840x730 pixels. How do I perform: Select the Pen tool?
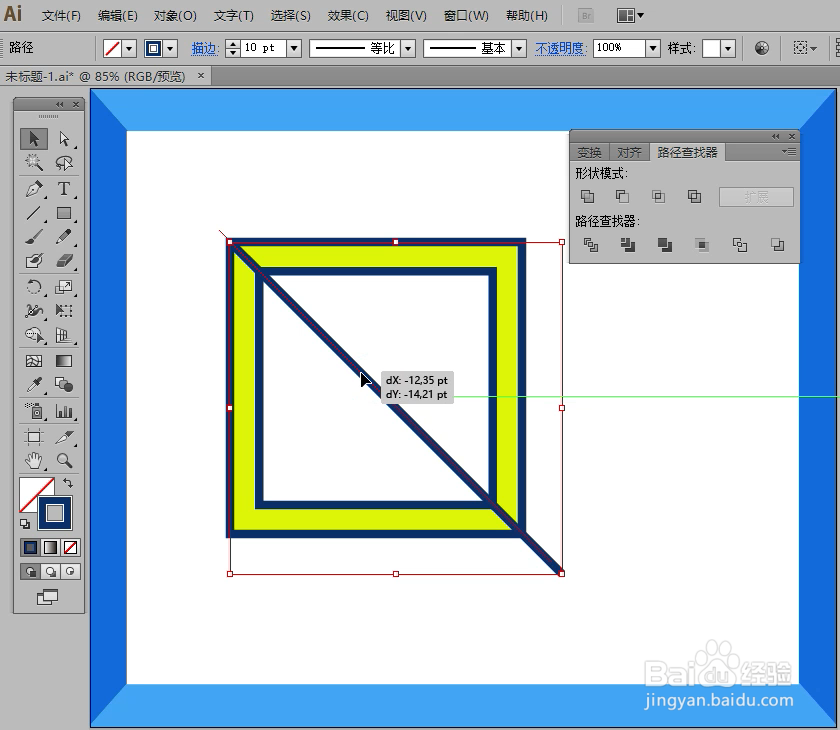tap(34, 189)
